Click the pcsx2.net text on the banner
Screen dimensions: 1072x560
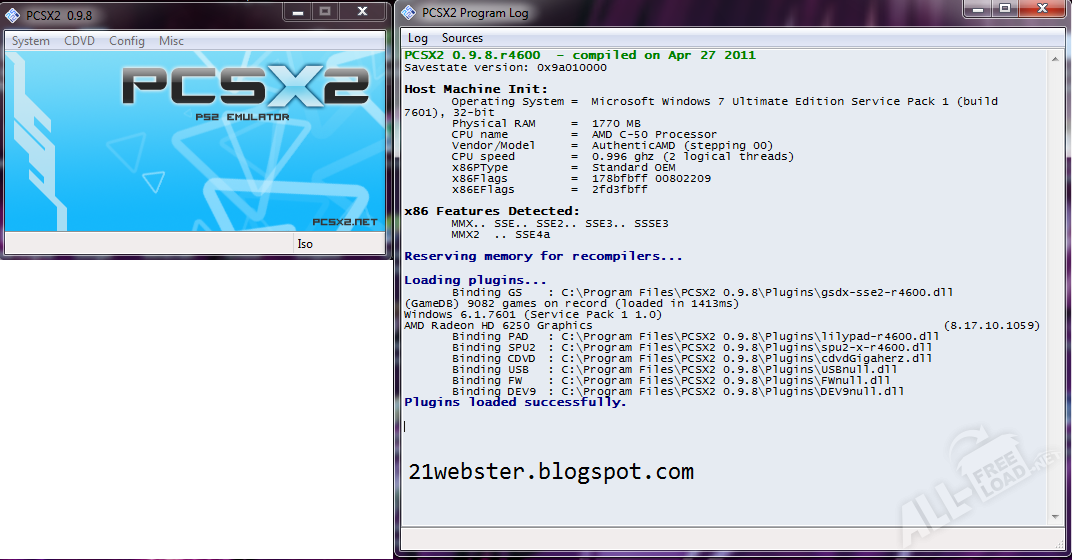tap(344, 222)
